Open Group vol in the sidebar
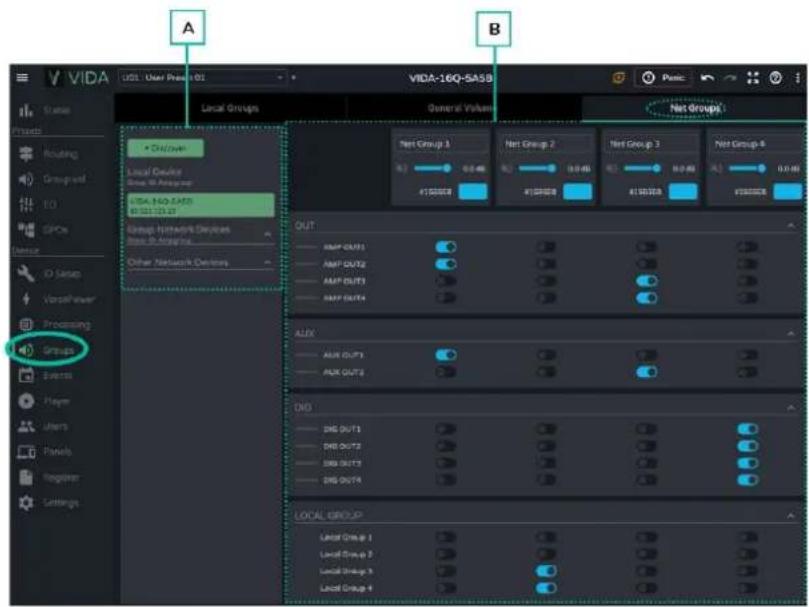This screenshot has height=607, width=809. tap(52, 179)
